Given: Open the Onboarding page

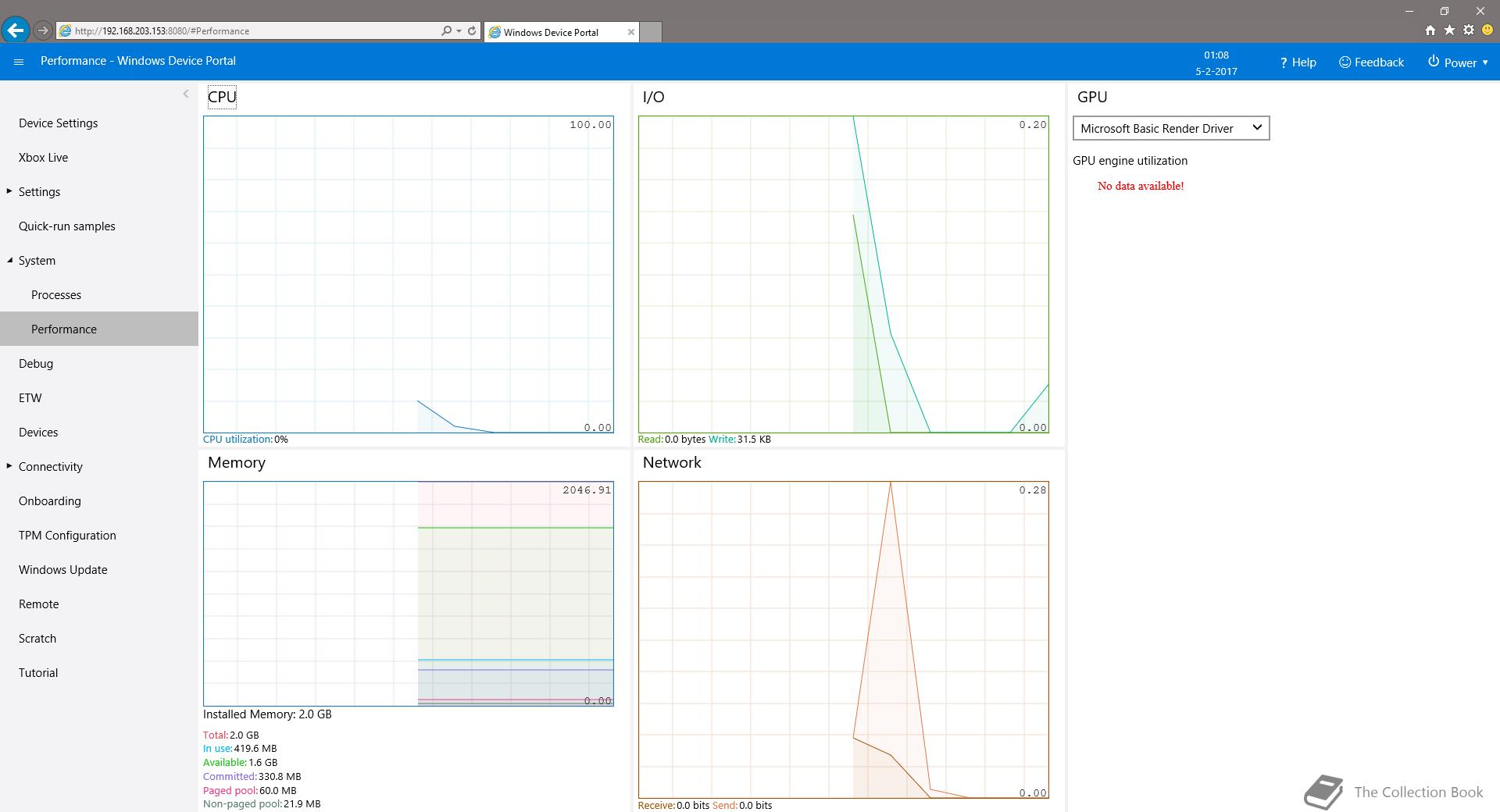Looking at the screenshot, I should click(x=50, y=501).
